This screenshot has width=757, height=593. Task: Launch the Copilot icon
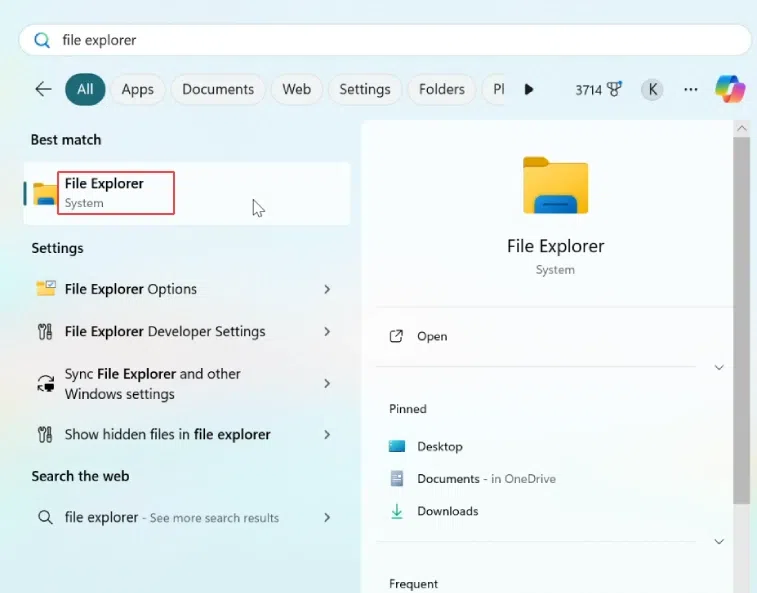(730, 89)
